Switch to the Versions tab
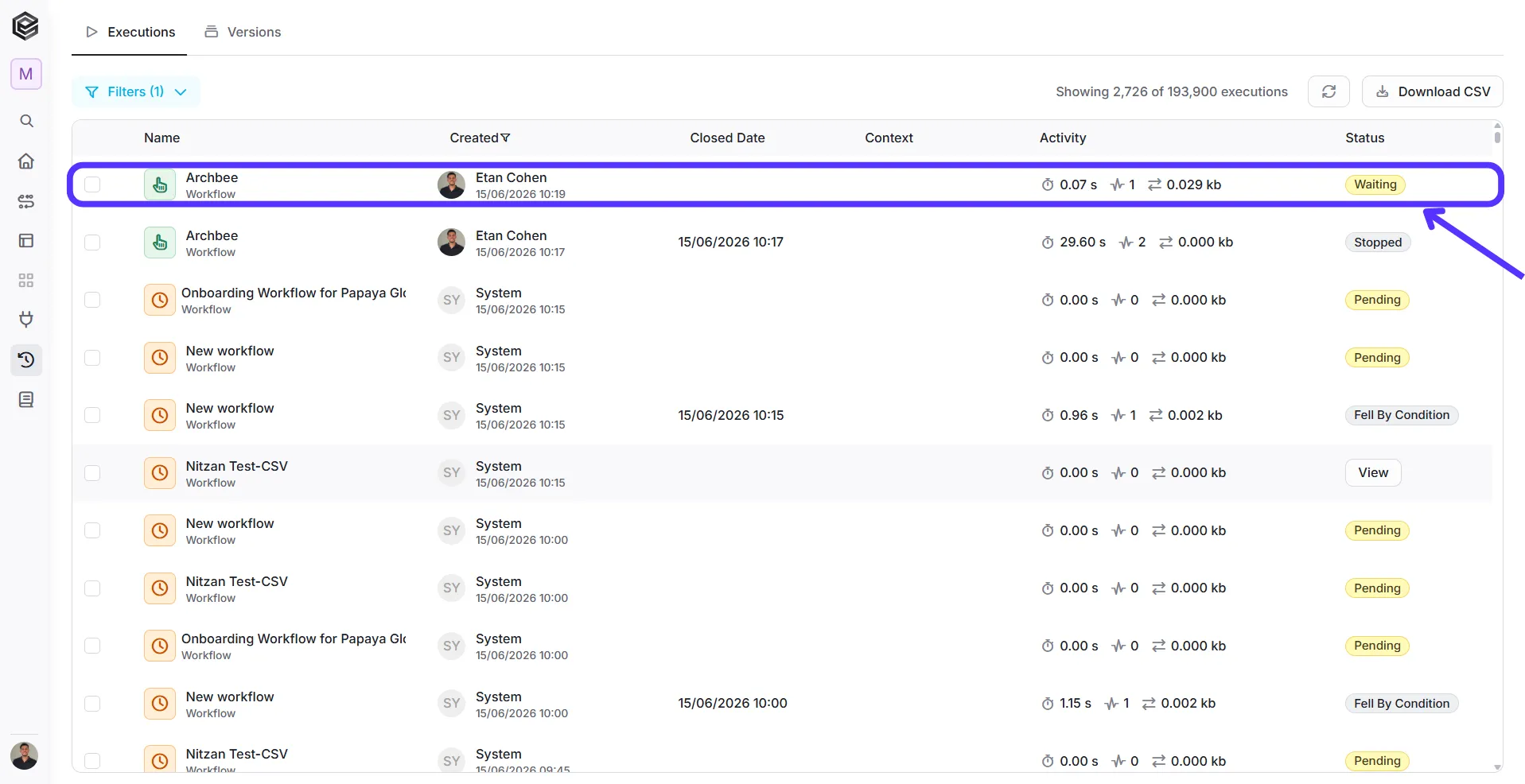Viewport: 1525px width, 784px height. pos(243,32)
